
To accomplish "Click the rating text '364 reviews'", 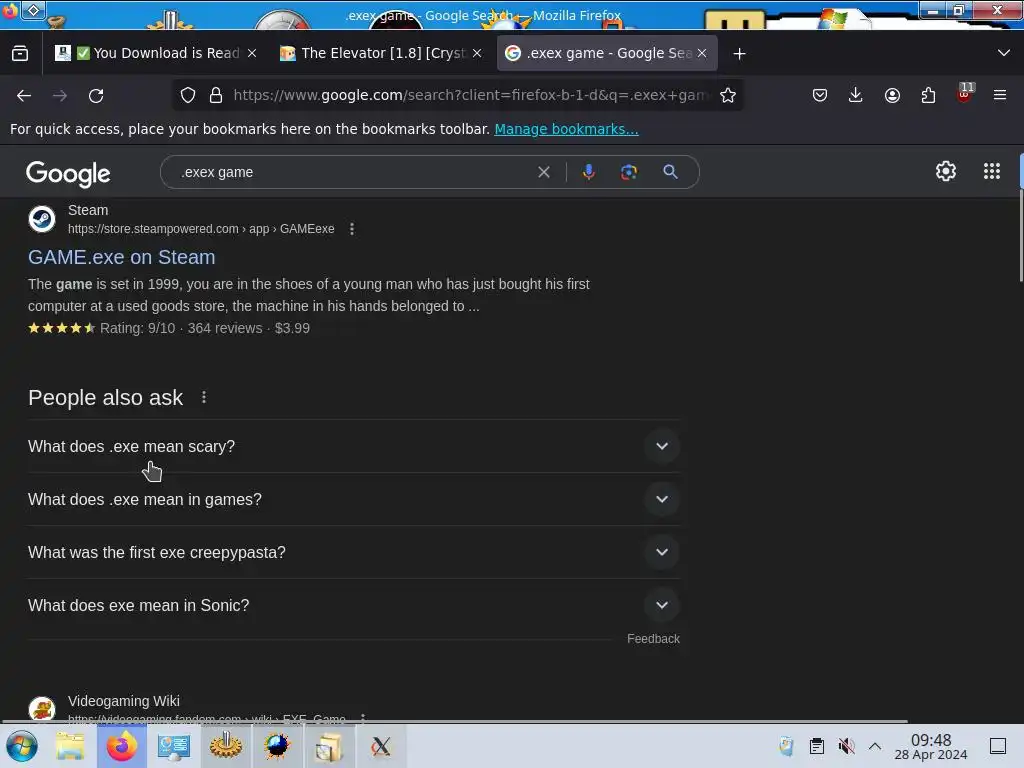I will tap(225, 328).
